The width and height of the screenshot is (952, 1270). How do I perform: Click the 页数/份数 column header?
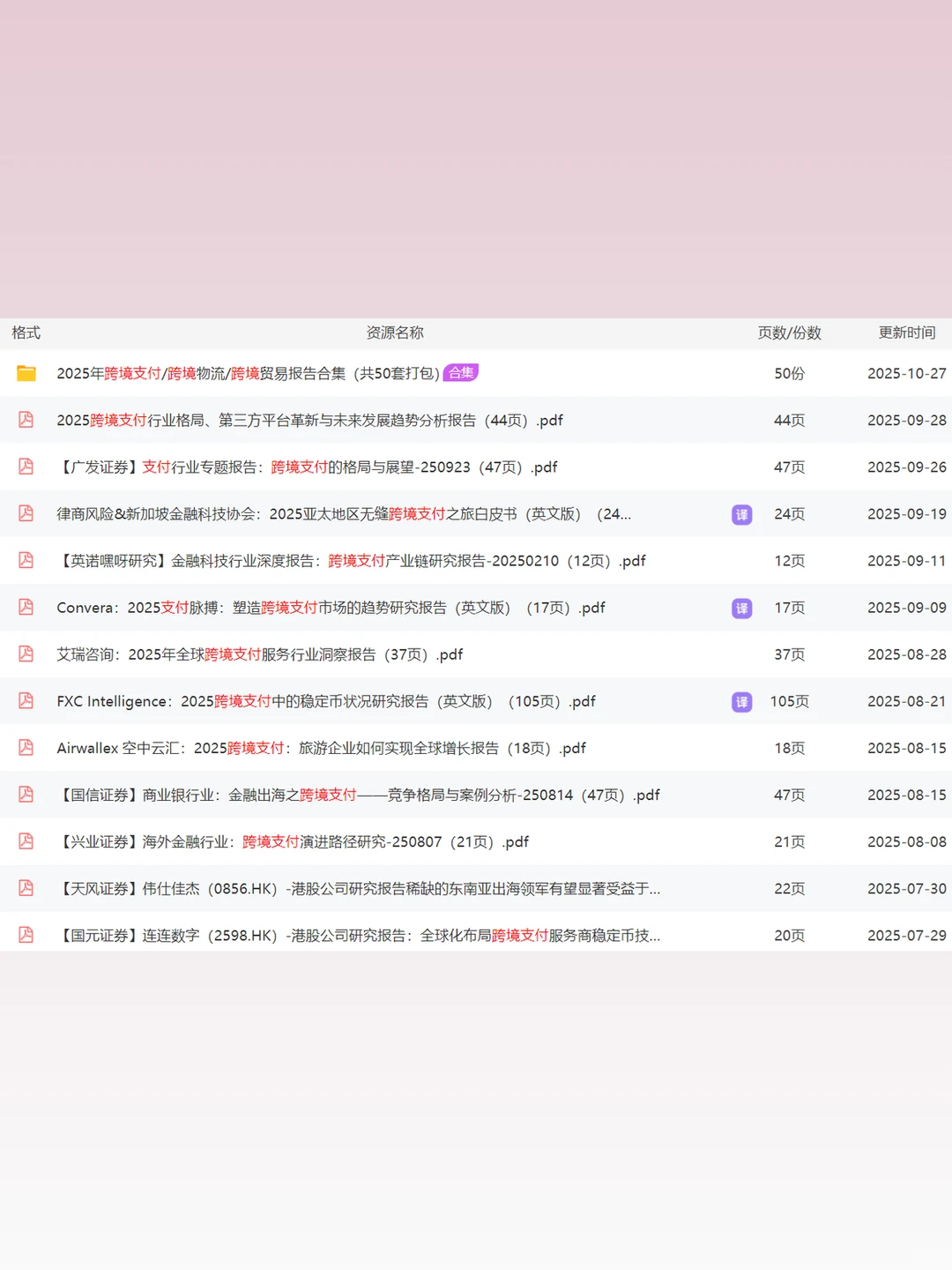789,332
